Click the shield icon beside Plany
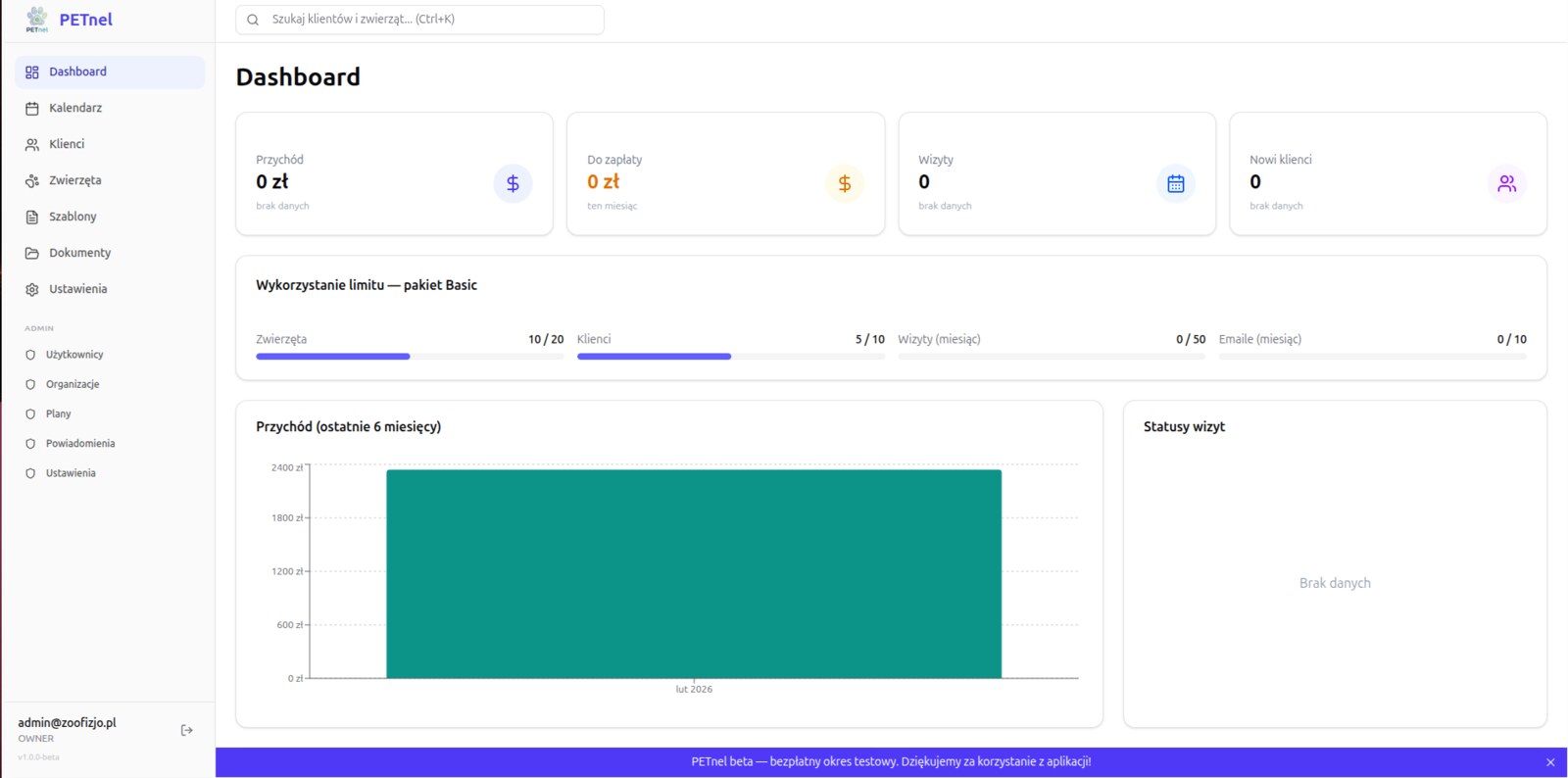 point(30,413)
